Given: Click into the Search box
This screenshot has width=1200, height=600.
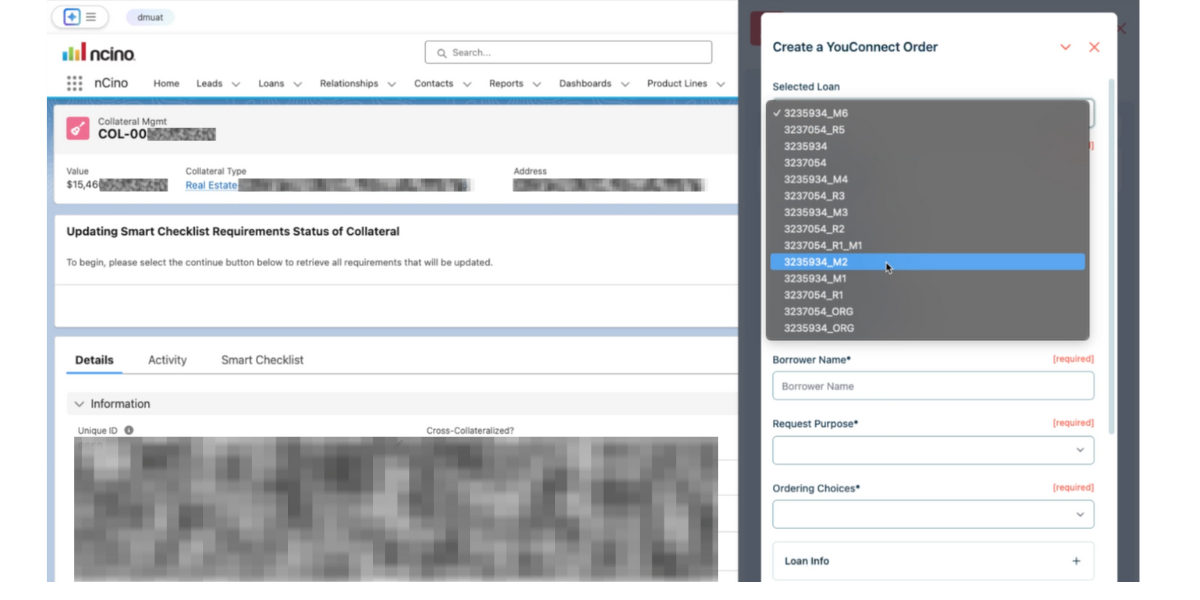Looking at the screenshot, I should coord(568,52).
